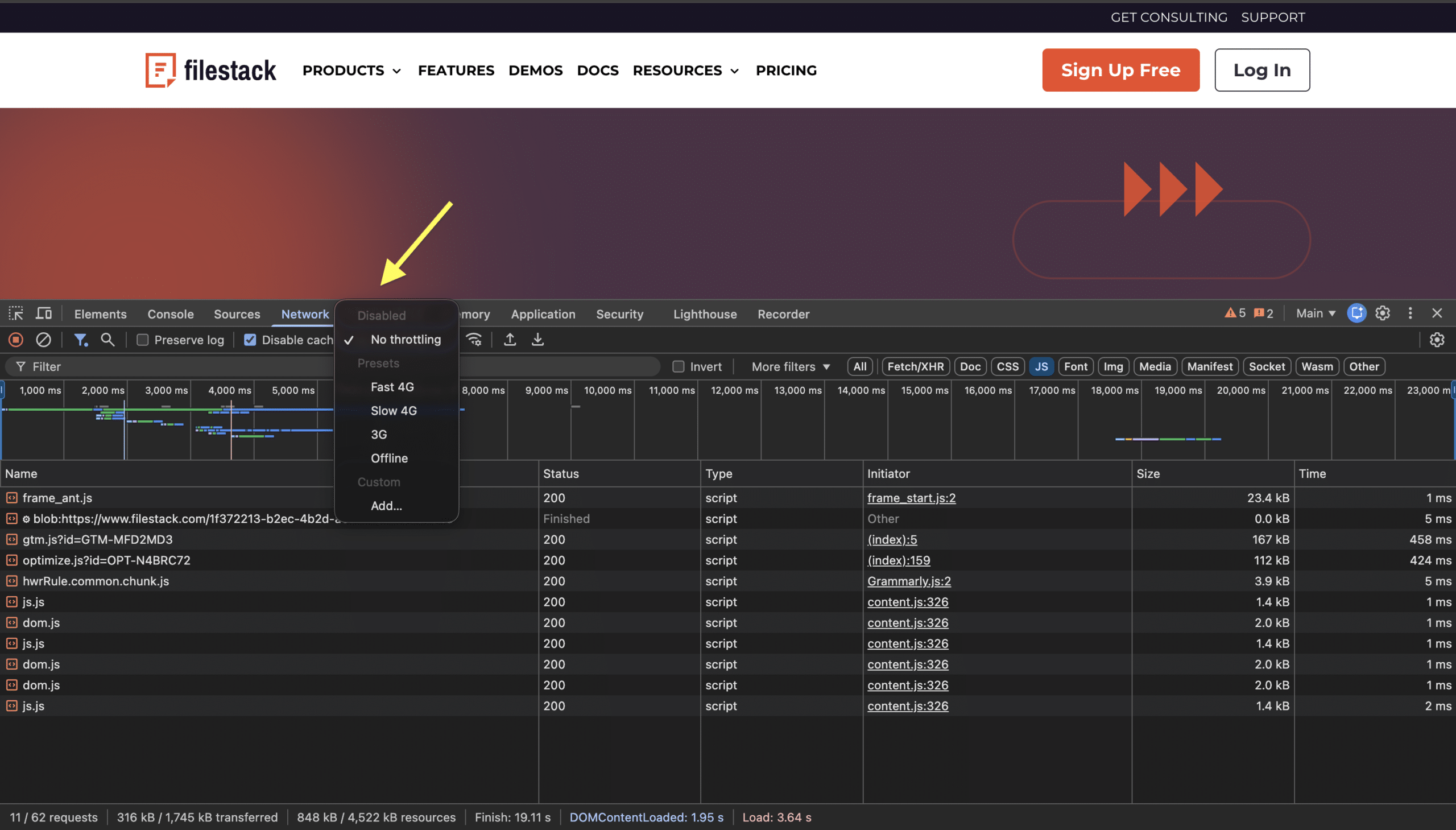Click the AI assistance icon in DevTools
This screenshot has height=830, width=1456.
coord(1356,313)
